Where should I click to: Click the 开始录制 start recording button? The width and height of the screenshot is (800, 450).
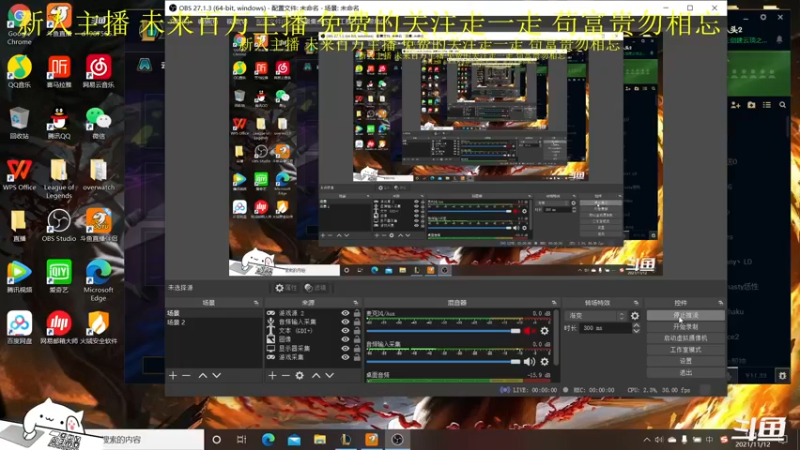pos(685,327)
